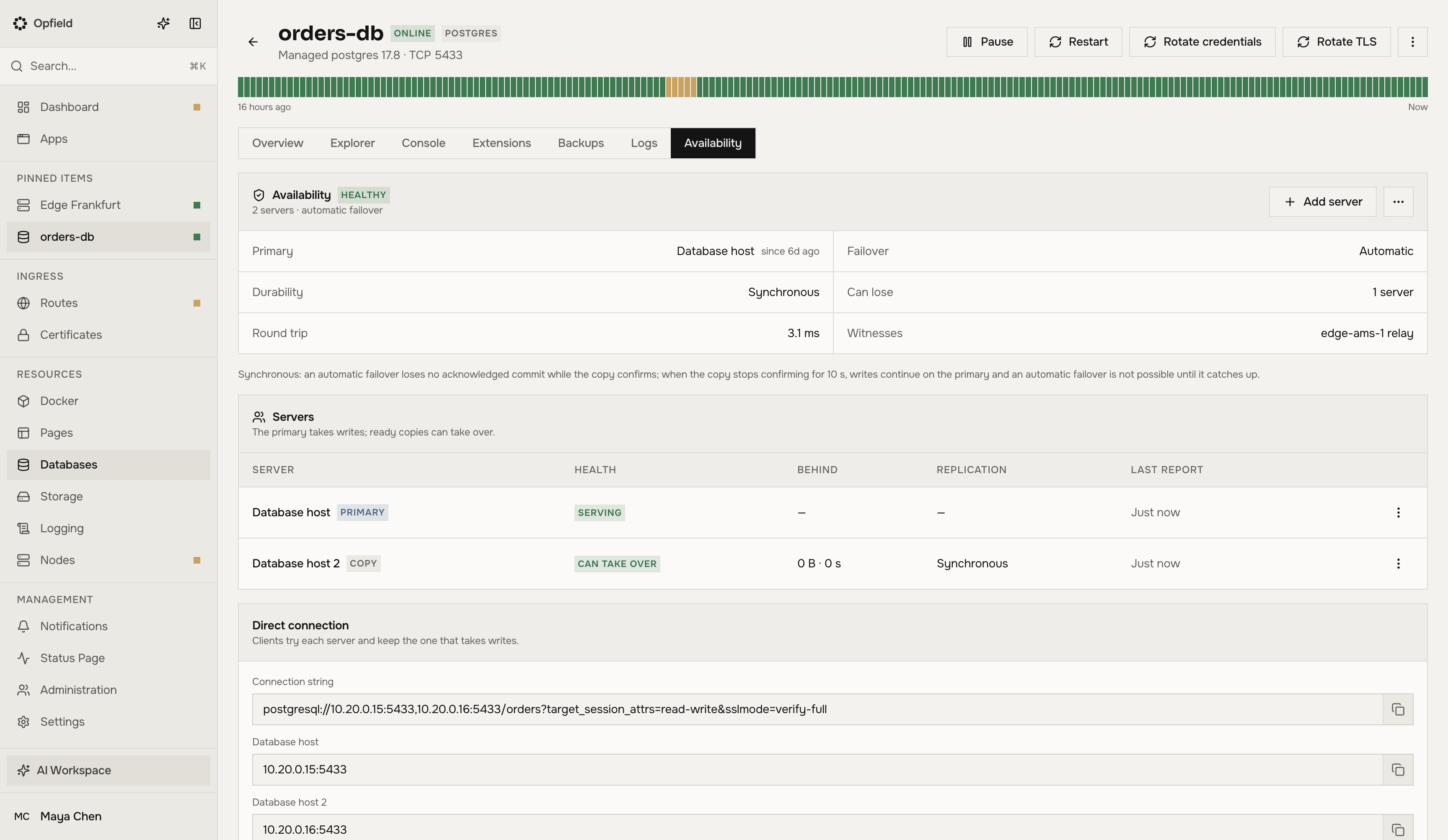
Task: Copy Database host 2 address 10.20.0.16:5433
Action: click(1397, 829)
